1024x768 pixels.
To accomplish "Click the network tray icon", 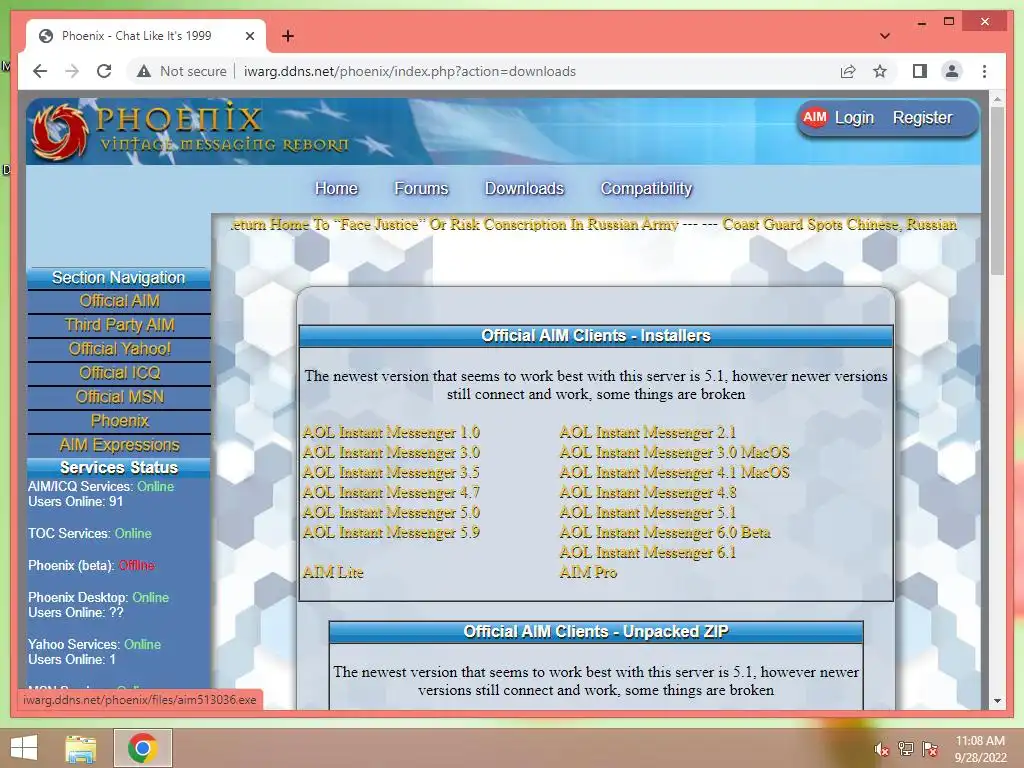I will (x=906, y=749).
